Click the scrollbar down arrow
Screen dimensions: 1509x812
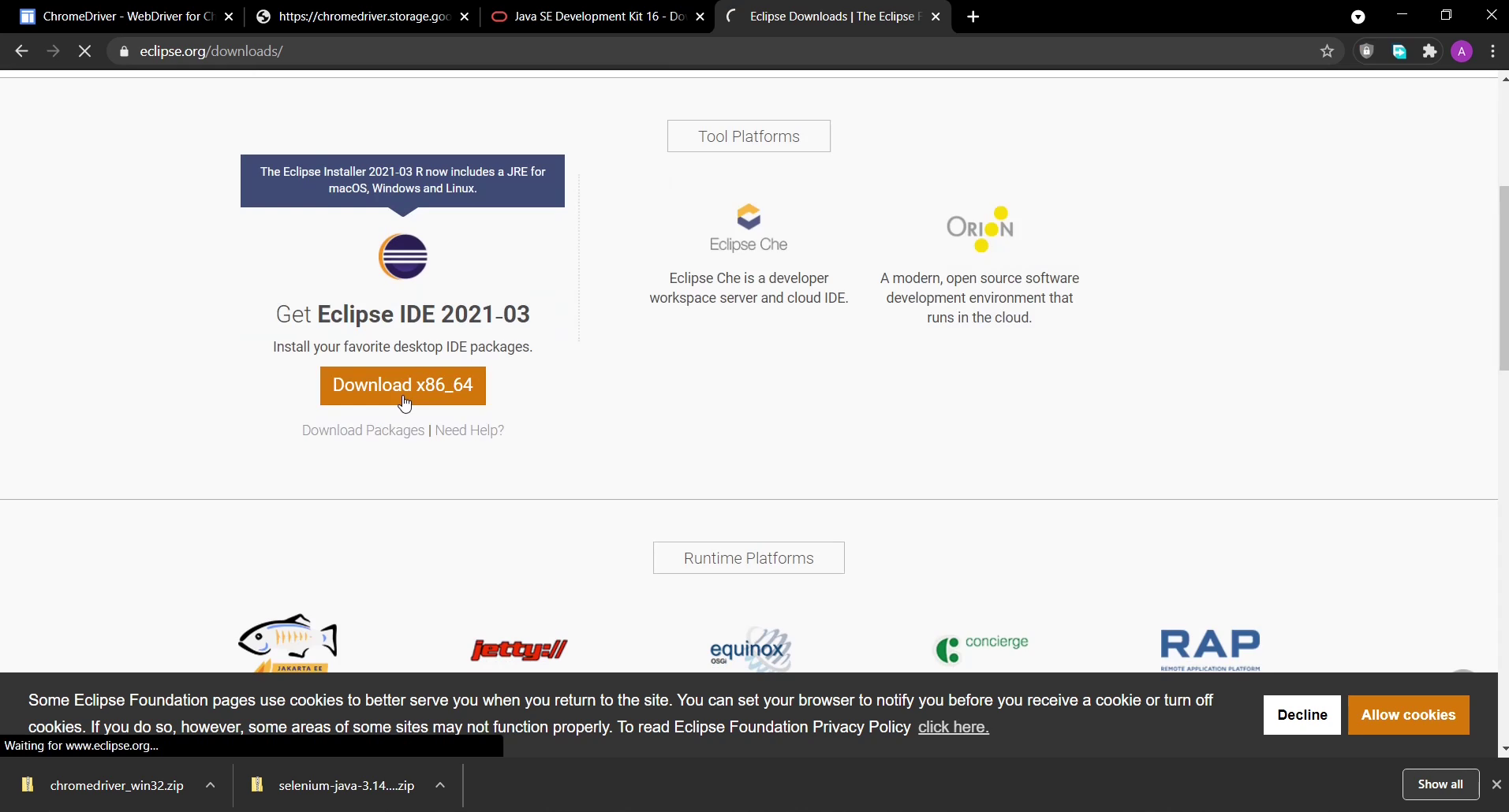click(1503, 748)
